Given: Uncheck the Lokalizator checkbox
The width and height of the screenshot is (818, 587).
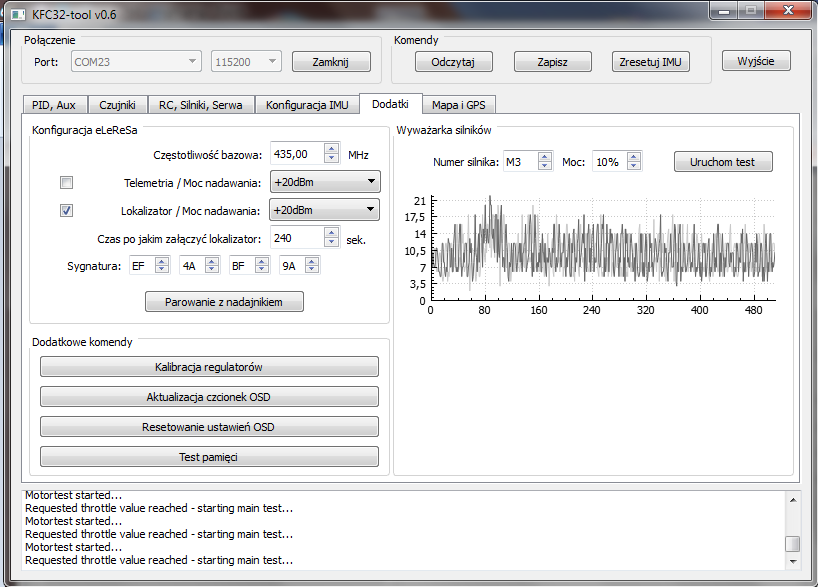Looking at the screenshot, I should coord(67,211).
